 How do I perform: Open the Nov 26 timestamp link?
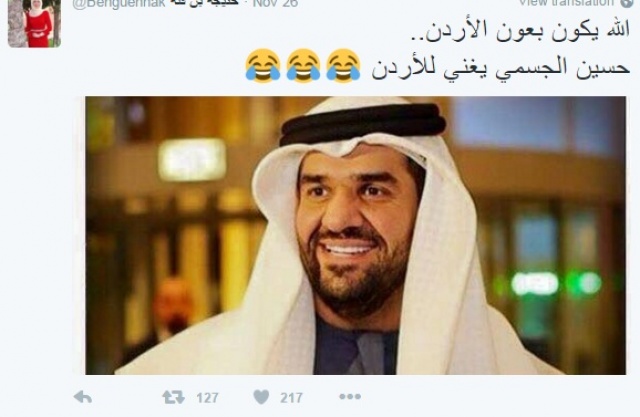(276, 3)
